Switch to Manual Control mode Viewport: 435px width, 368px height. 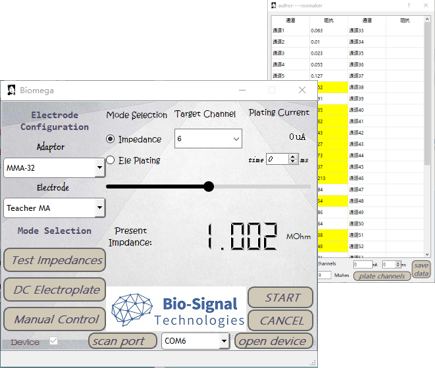55,319
